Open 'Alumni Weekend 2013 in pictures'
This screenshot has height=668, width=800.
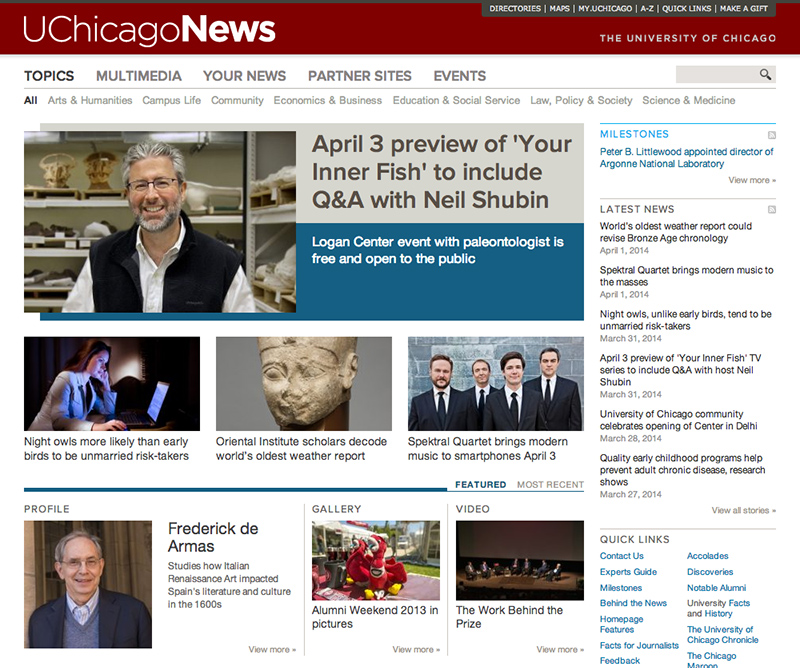[375, 617]
